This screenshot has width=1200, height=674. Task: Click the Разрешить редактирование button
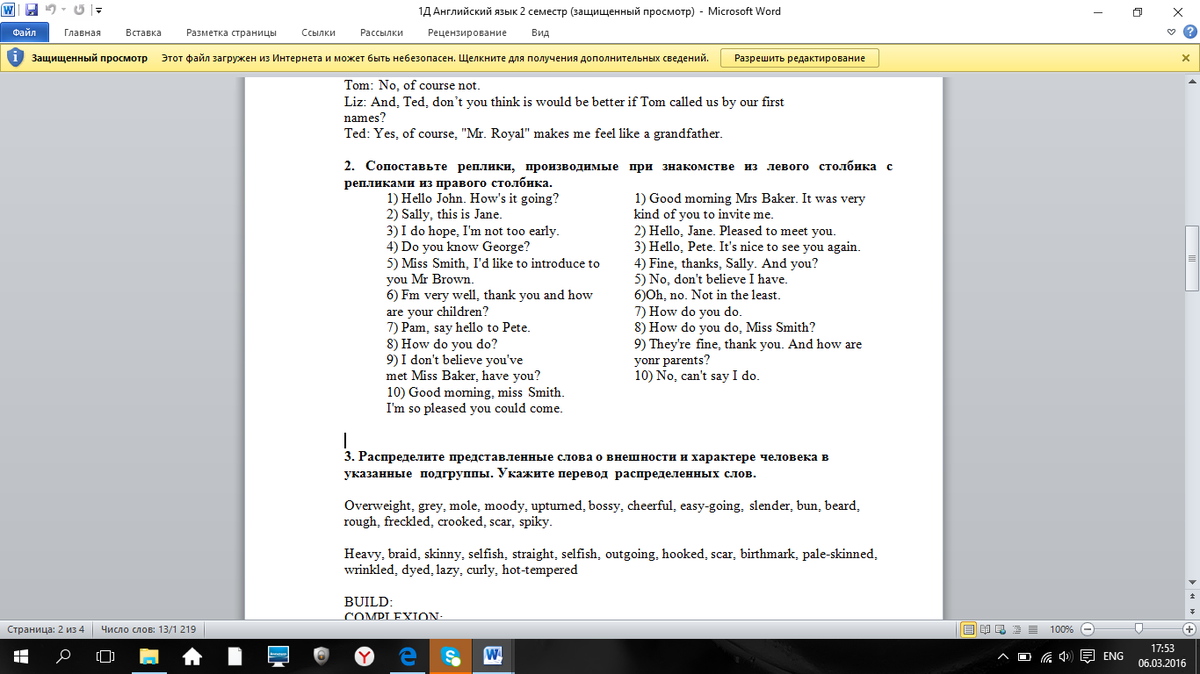pos(800,58)
